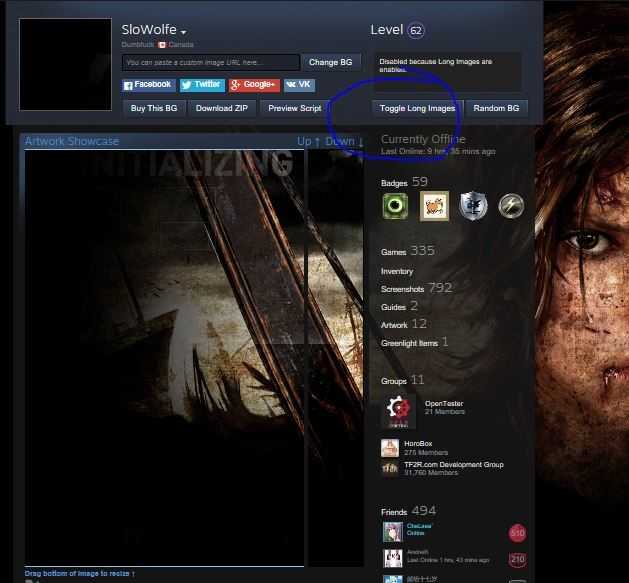The height and width of the screenshot is (583, 629).
Task: Move Artwork Showcase Down
Action: tap(344, 141)
